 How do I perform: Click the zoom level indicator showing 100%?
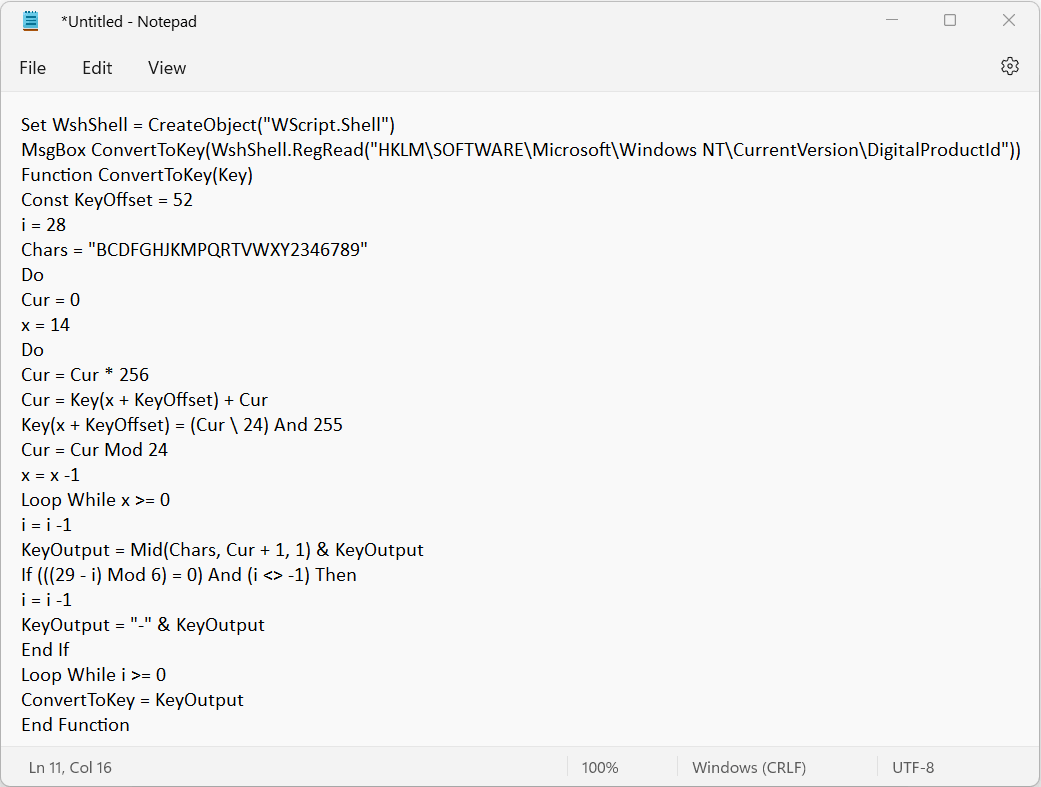pyautogui.click(x=599, y=767)
